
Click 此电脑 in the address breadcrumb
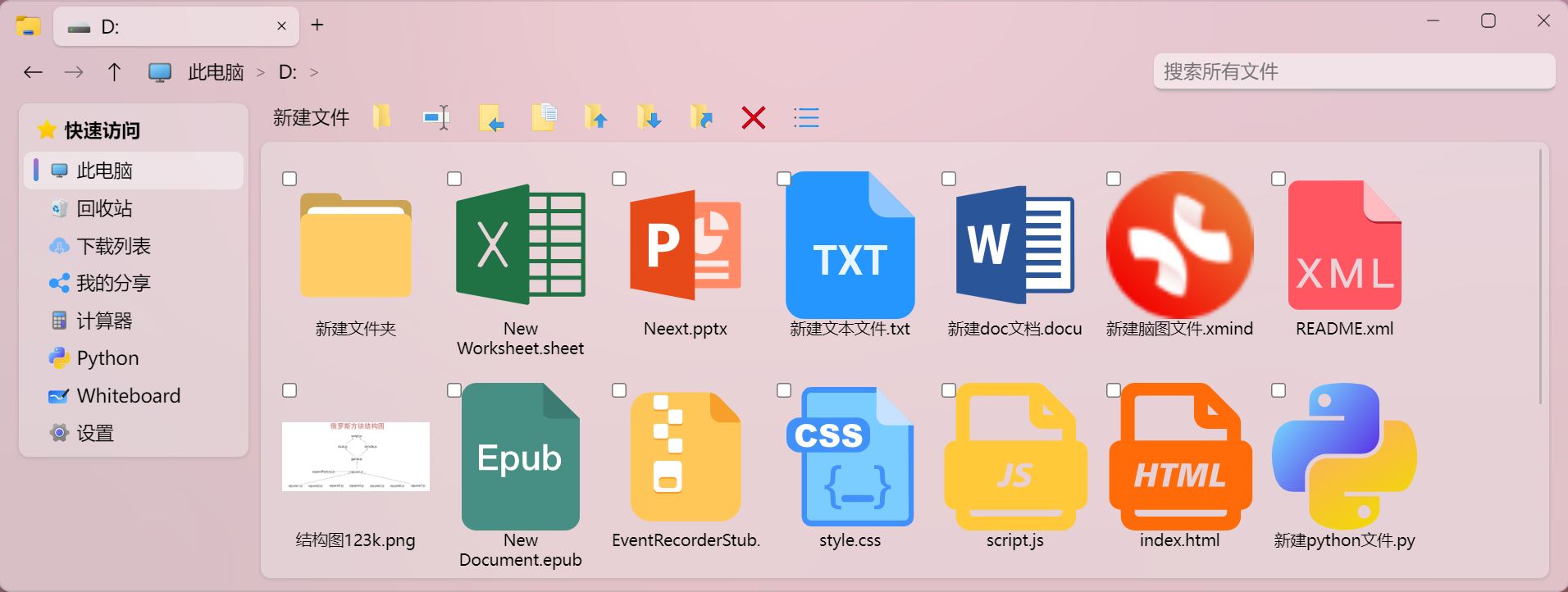pyautogui.click(x=216, y=72)
